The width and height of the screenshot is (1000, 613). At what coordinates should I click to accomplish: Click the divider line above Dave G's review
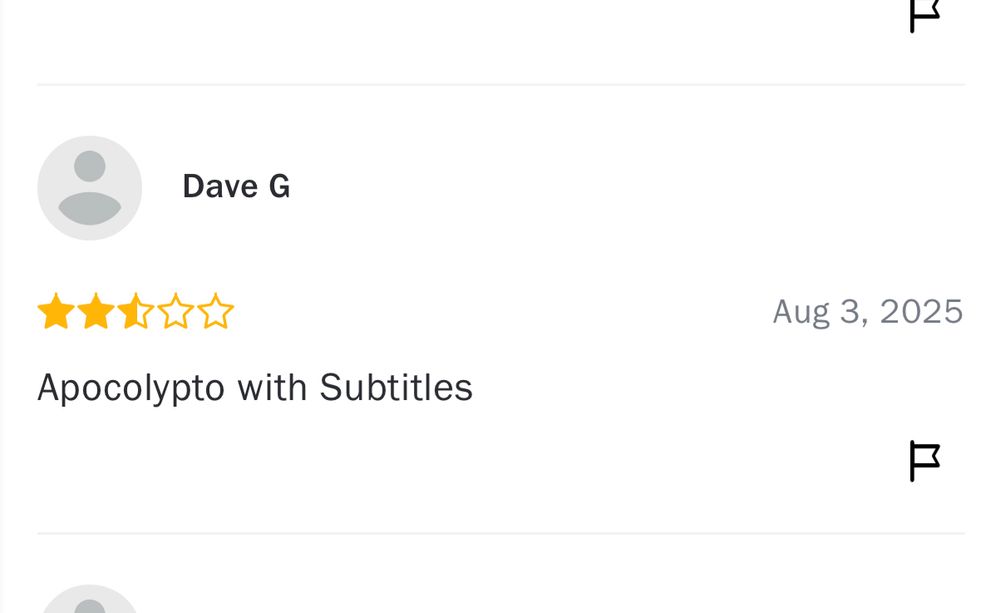[x=500, y=85]
